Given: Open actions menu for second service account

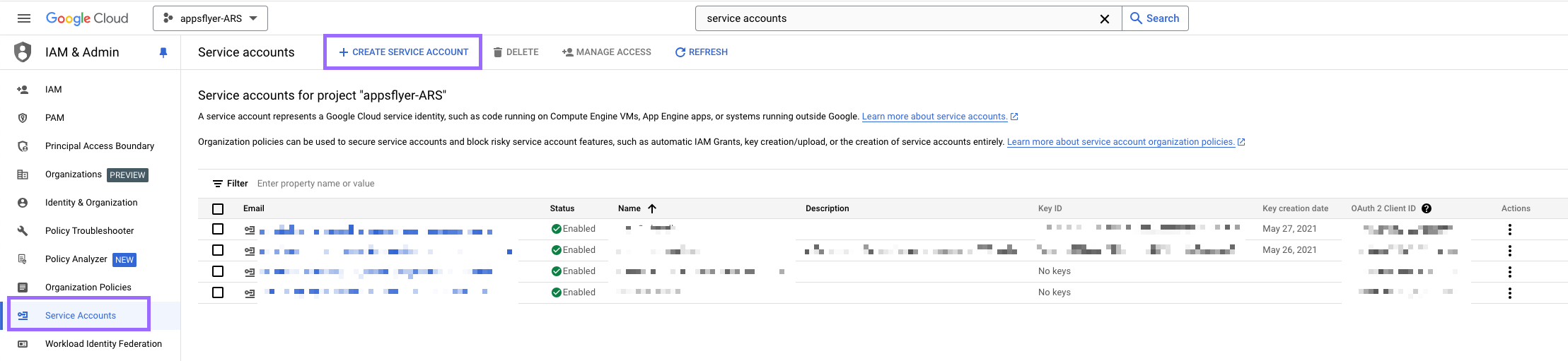Looking at the screenshot, I should (1509, 251).
